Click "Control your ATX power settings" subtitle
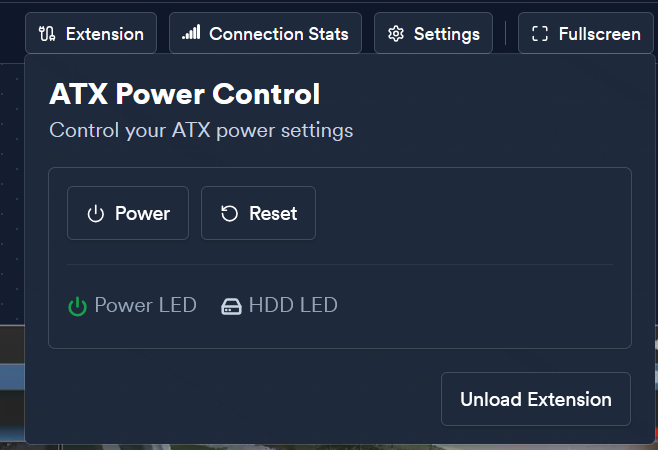The height and width of the screenshot is (450, 658). coord(201,130)
